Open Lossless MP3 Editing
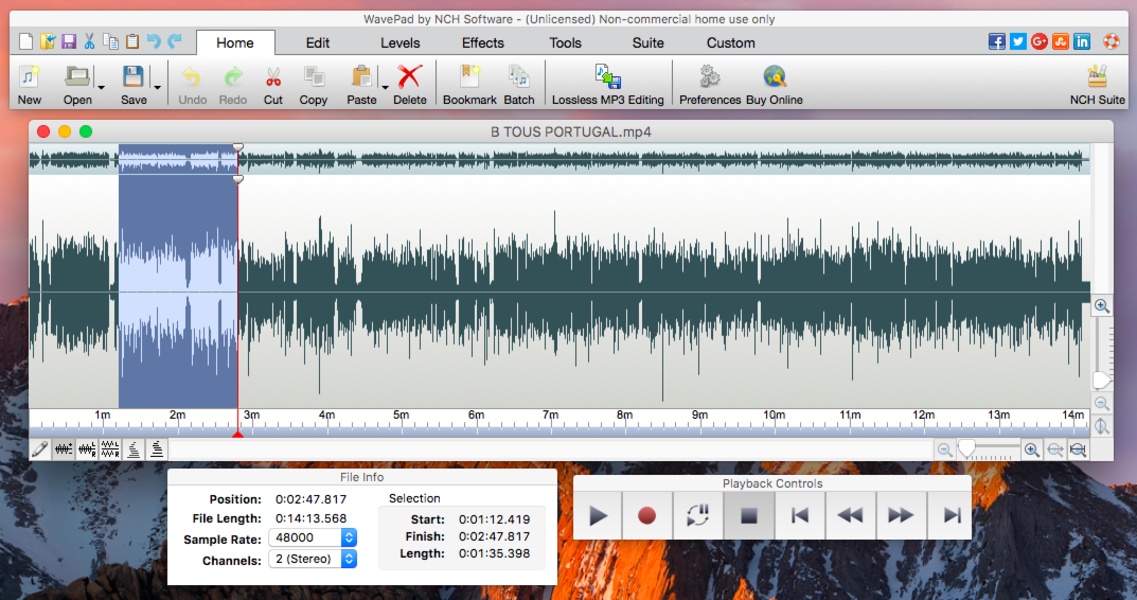The width and height of the screenshot is (1137, 600). 608,84
